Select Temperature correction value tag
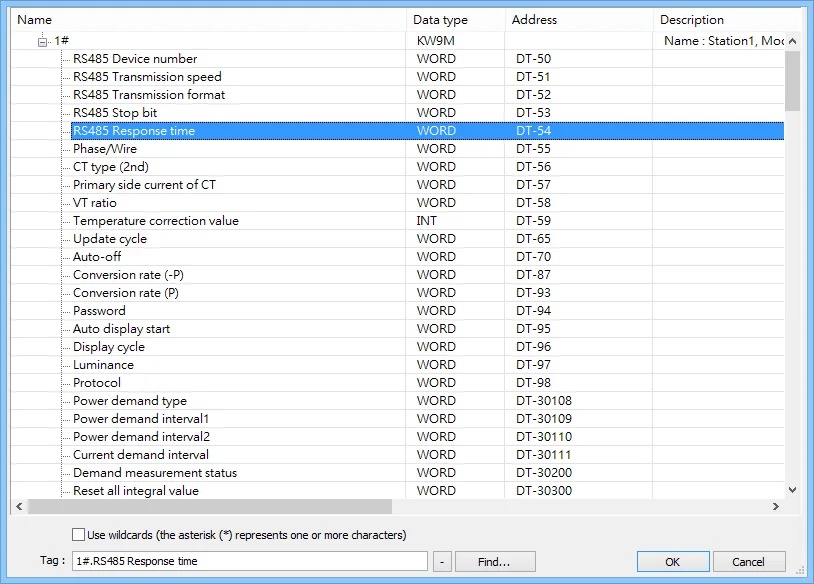Viewport: 814px width, 584px height. (156, 221)
